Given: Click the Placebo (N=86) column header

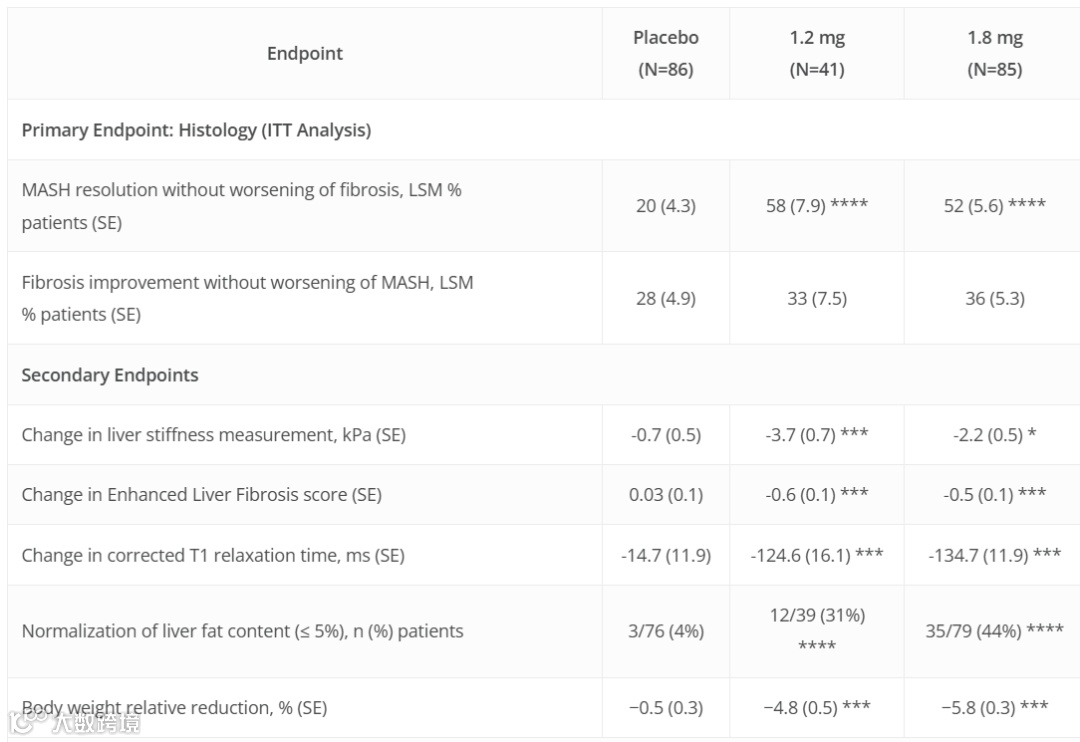Looking at the screenshot, I should point(665,54).
